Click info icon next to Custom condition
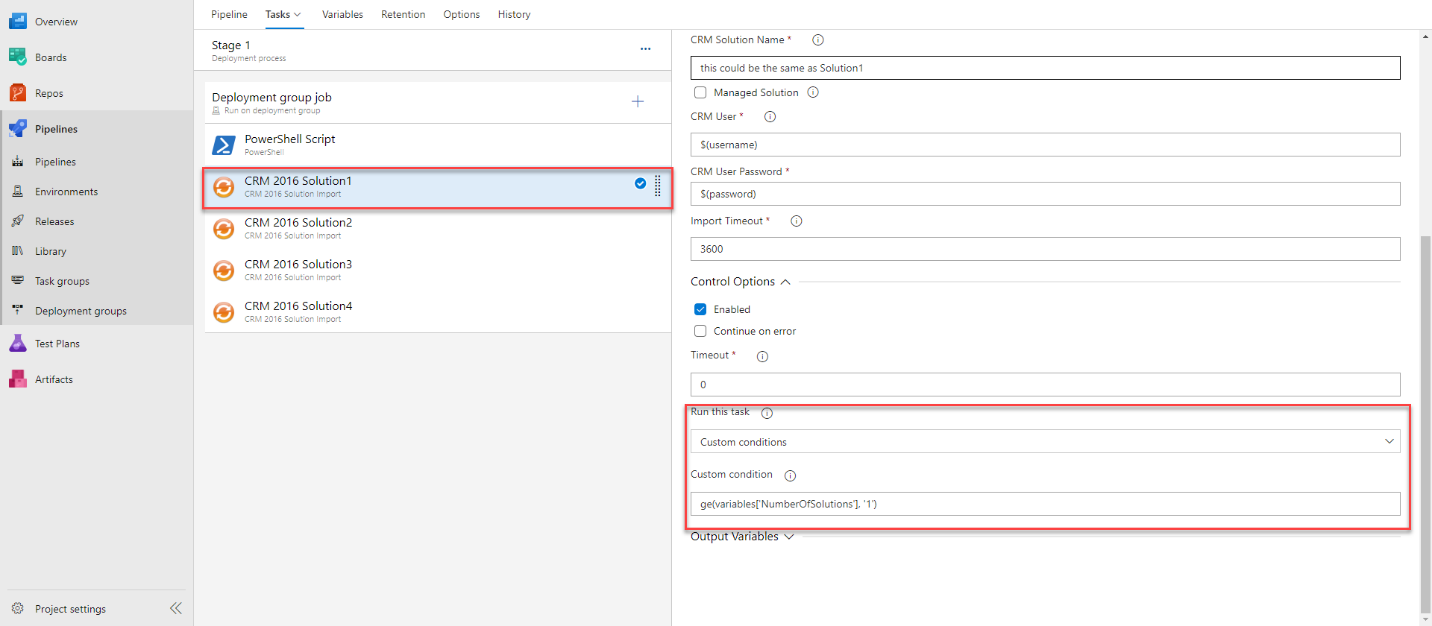The image size is (1432, 626). [x=790, y=476]
